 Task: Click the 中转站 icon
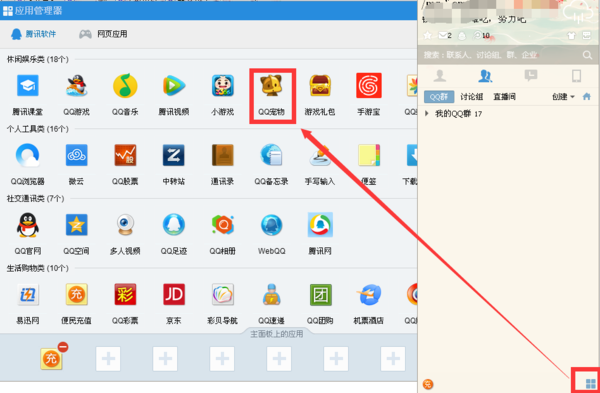pyautogui.click(x=174, y=155)
